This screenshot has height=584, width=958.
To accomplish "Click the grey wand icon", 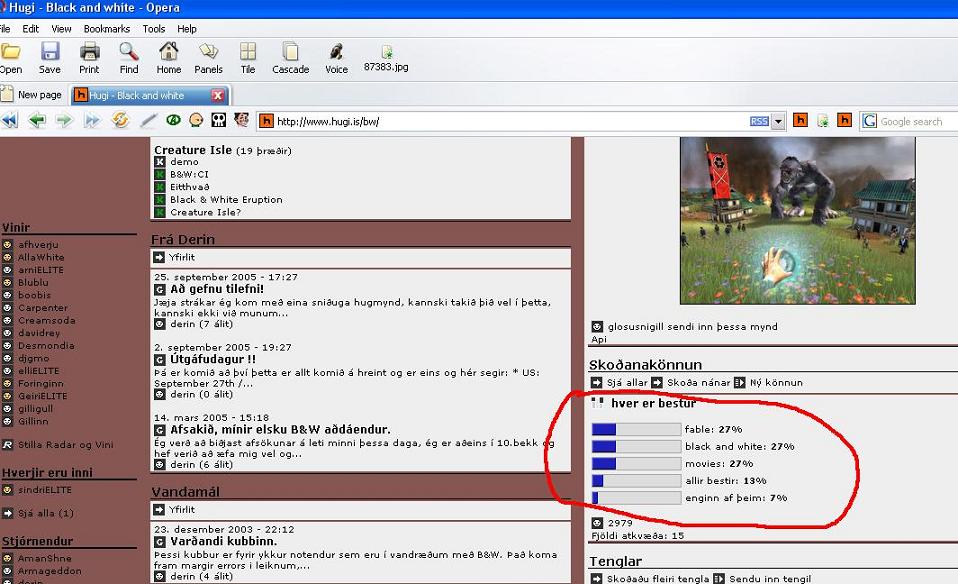I will point(148,120).
